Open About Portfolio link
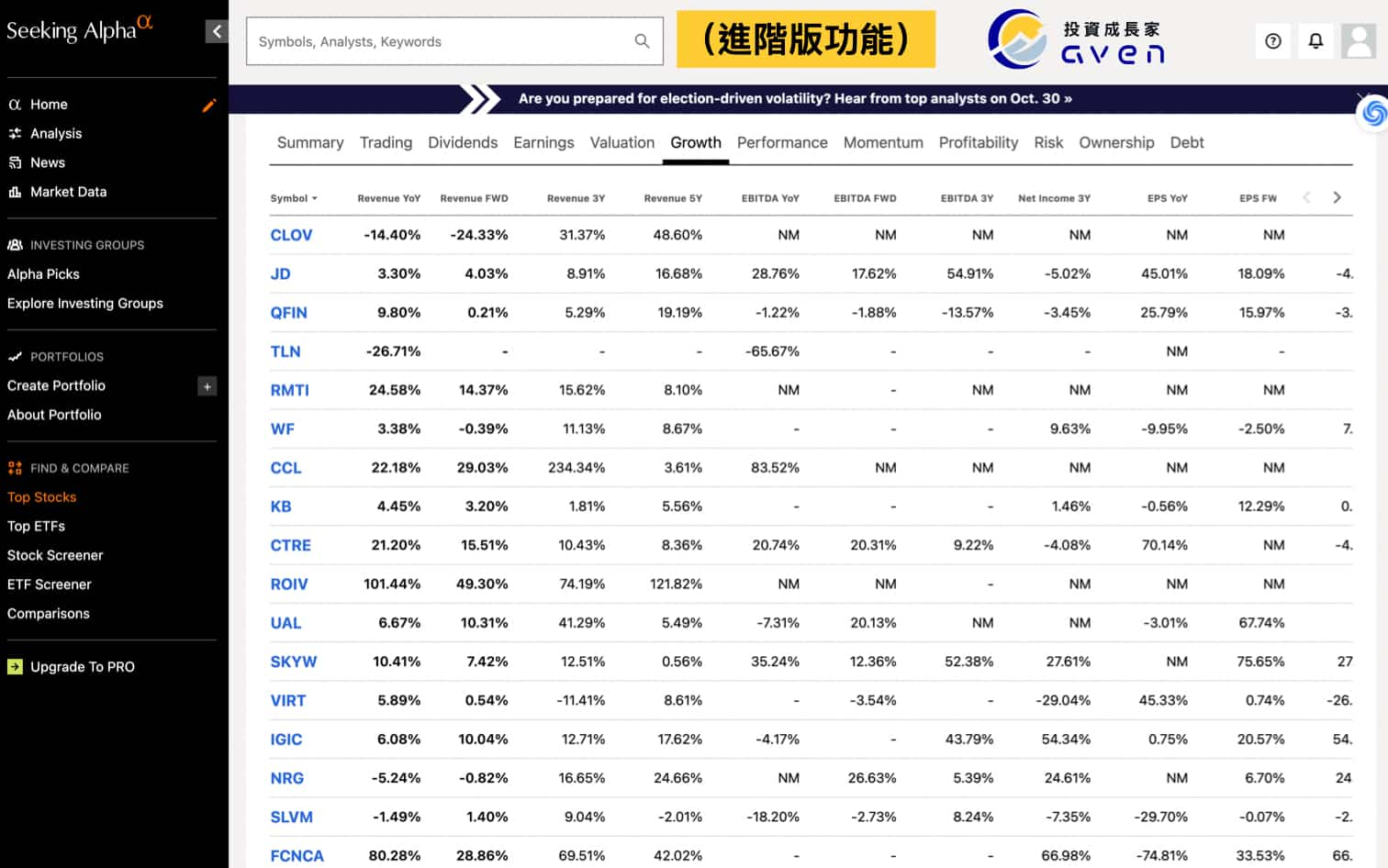 pos(54,415)
